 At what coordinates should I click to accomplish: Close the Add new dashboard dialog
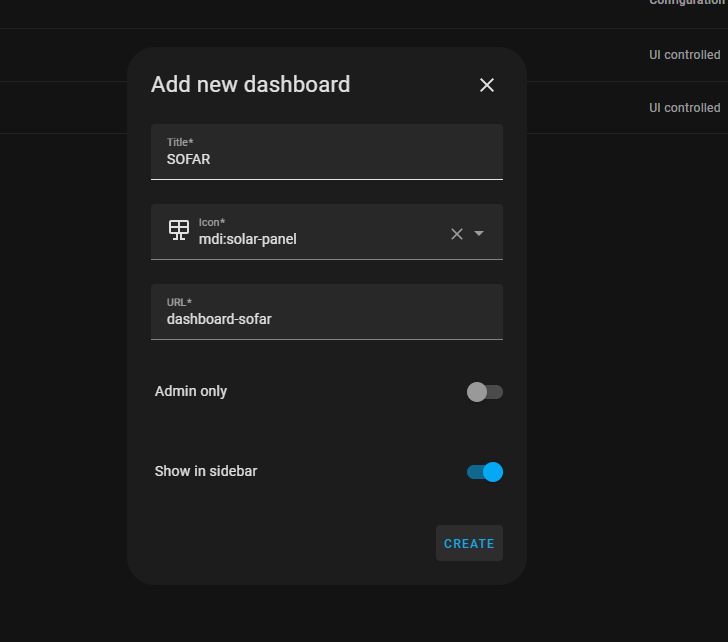(487, 85)
